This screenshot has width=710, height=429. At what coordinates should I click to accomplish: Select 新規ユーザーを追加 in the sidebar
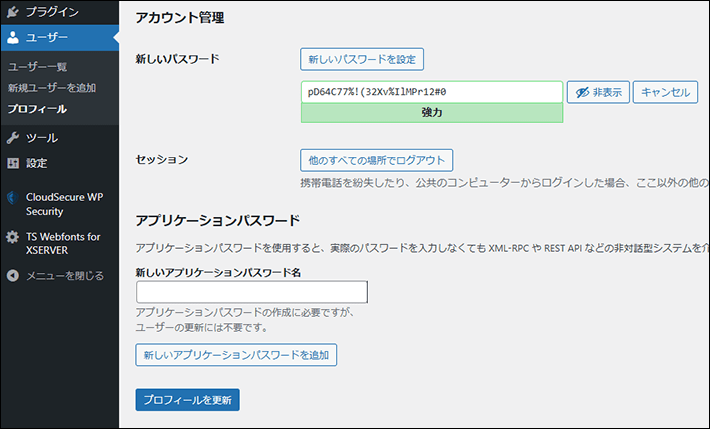51,88
